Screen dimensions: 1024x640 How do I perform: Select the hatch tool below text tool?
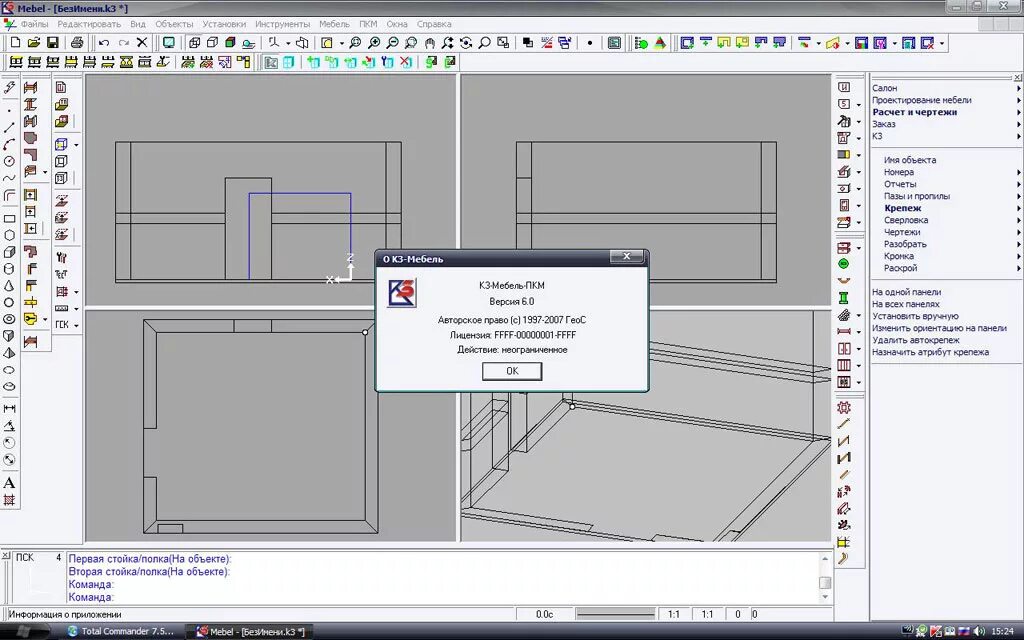pos(9,500)
